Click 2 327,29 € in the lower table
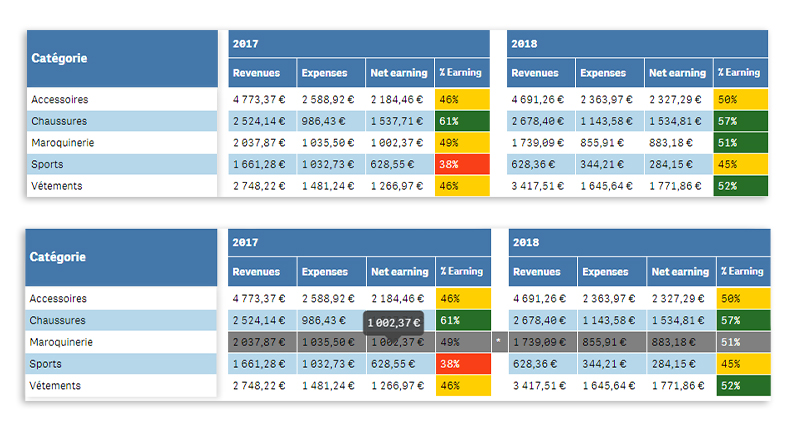 tap(678, 299)
